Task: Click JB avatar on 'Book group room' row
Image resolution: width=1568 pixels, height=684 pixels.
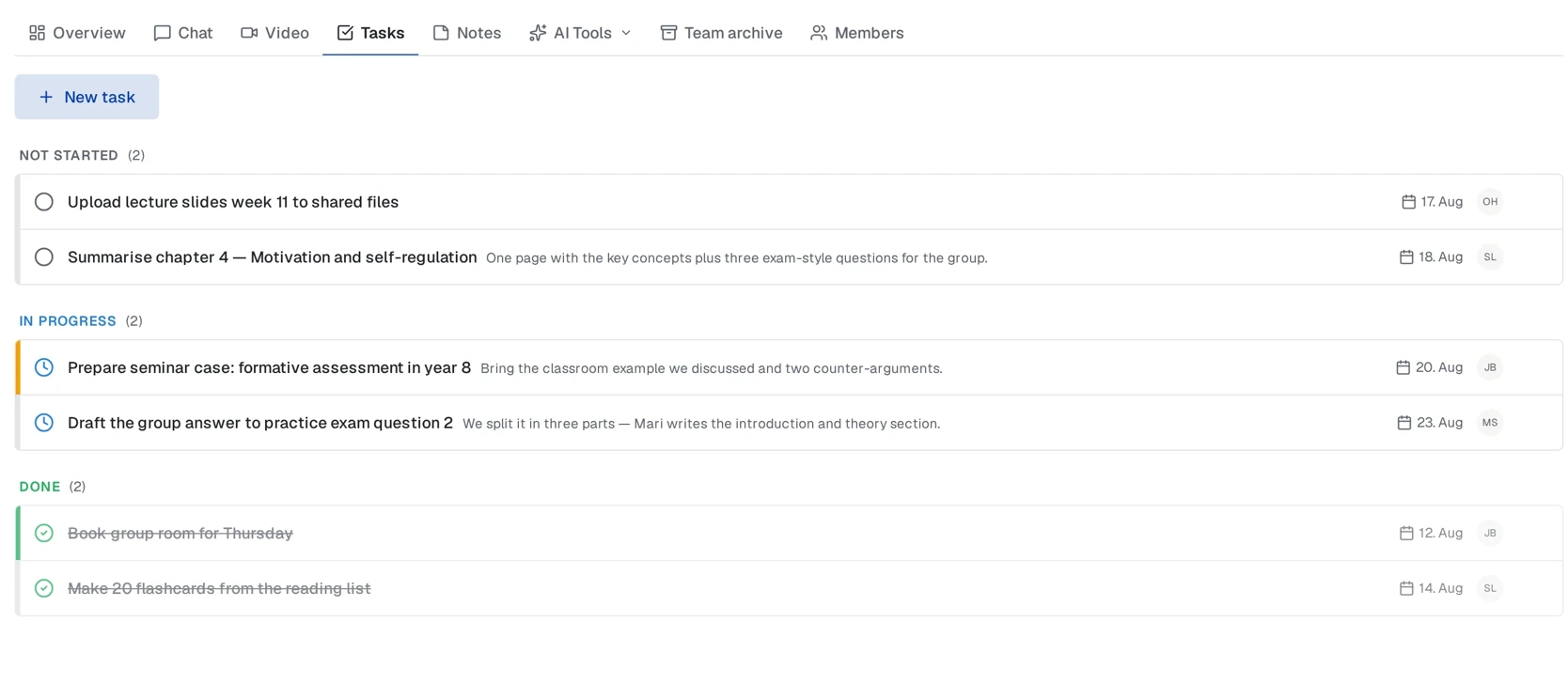Action: pyautogui.click(x=1490, y=534)
